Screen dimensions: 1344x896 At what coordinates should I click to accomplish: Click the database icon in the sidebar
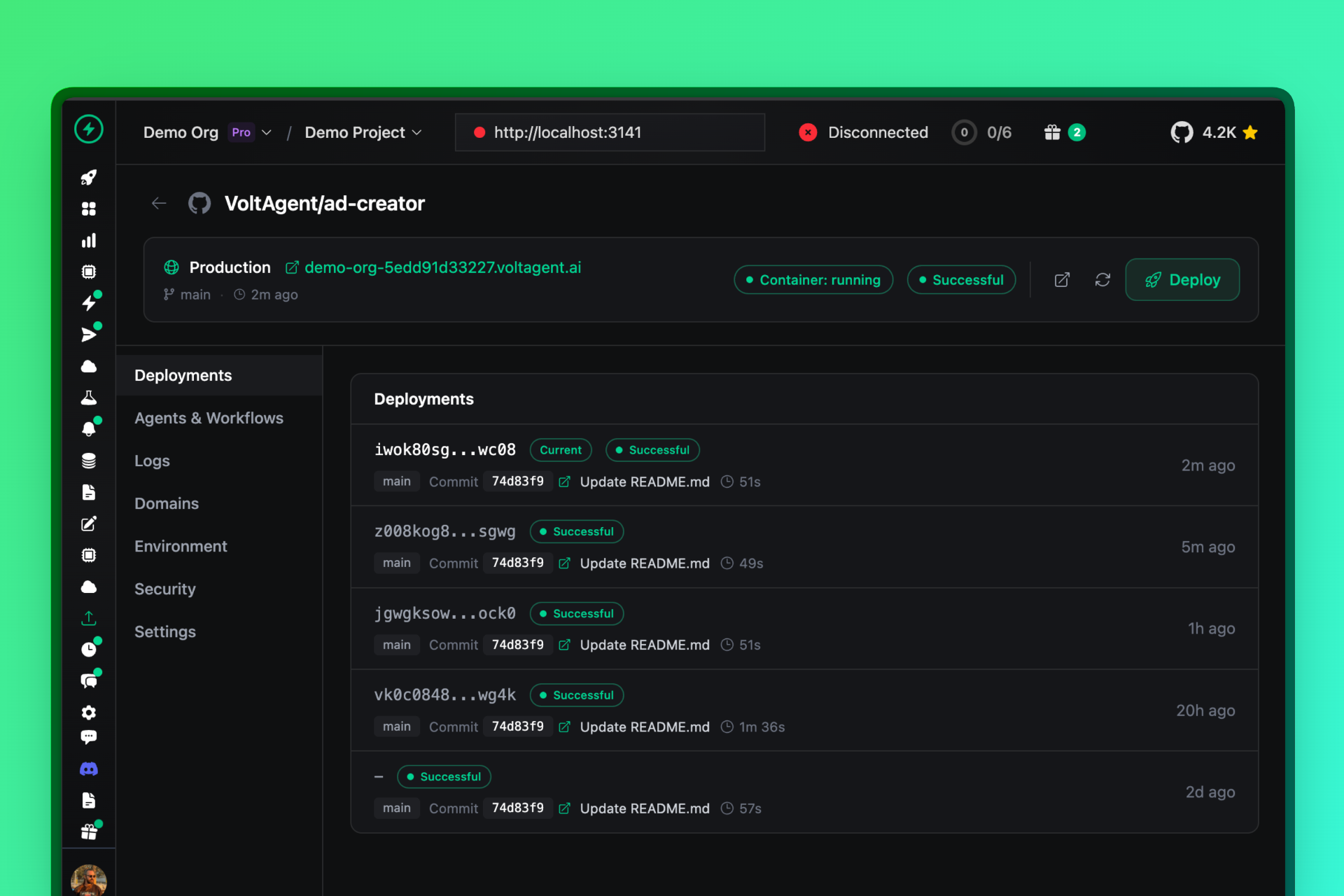[x=89, y=461]
